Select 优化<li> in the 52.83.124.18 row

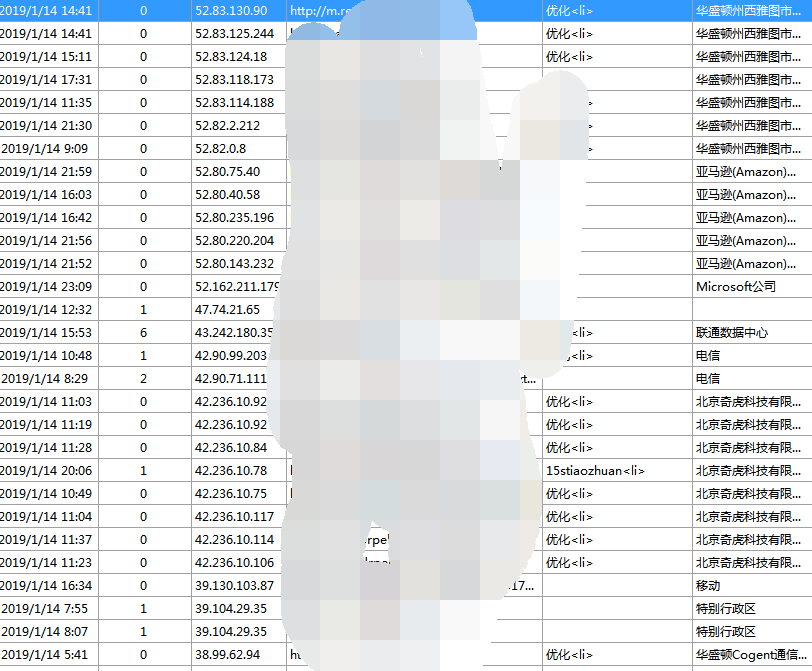pyautogui.click(x=569, y=57)
